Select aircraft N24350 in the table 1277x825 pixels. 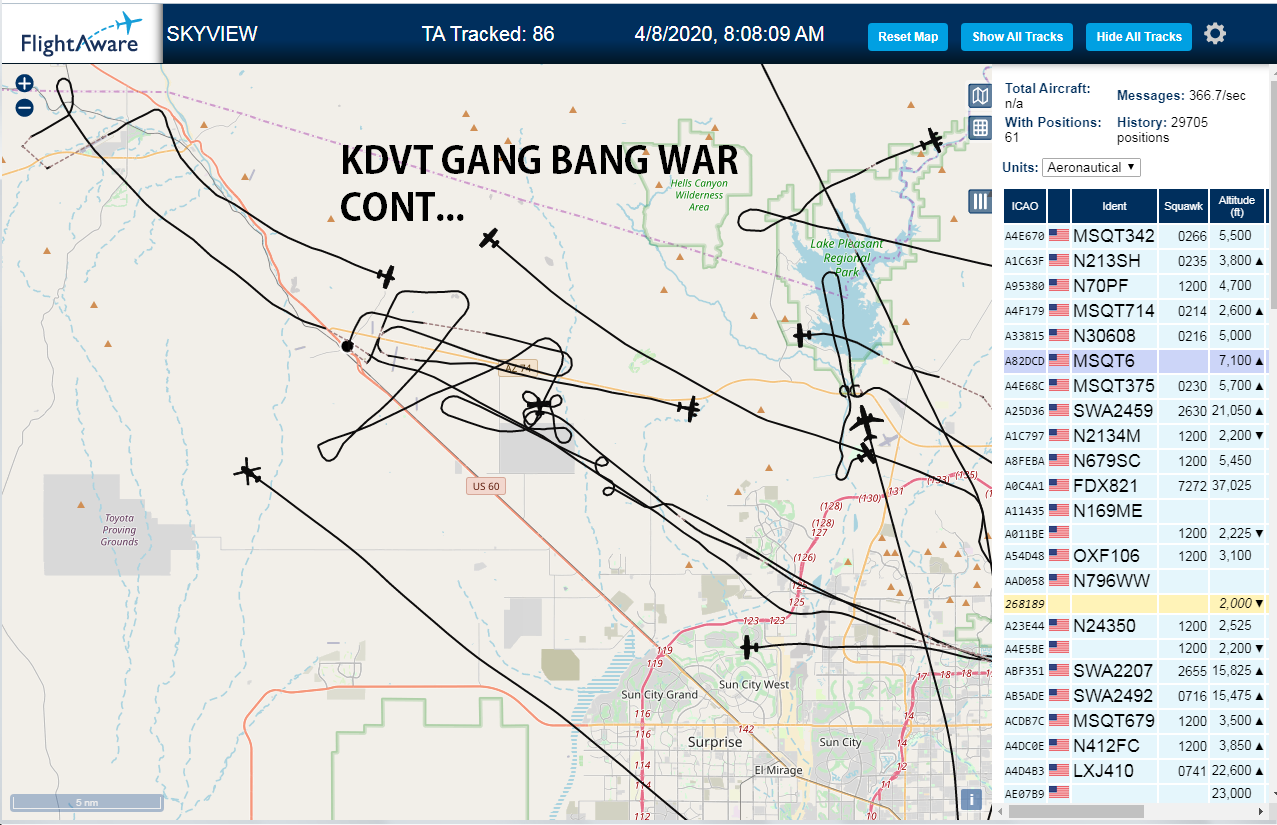point(1136,626)
